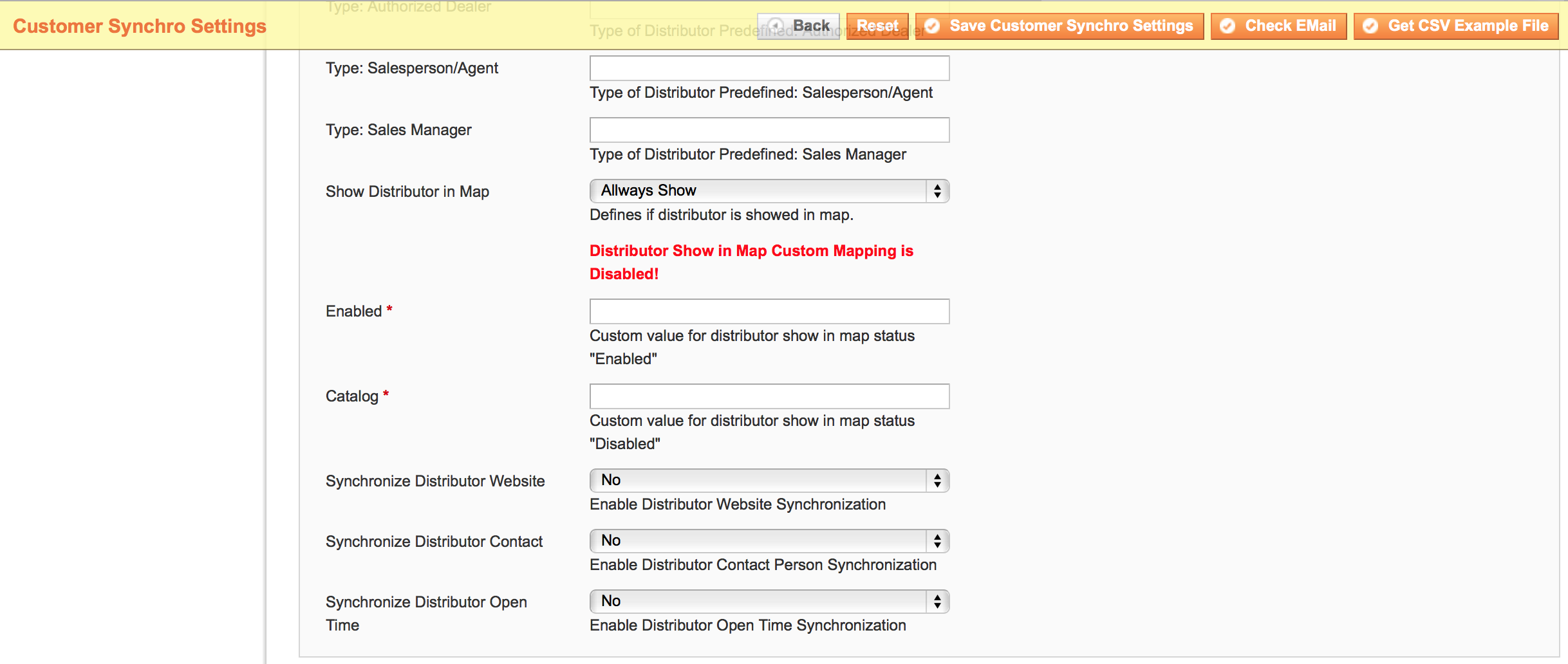The height and width of the screenshot is (664, 1568).
Task: Click the 'Catalog' field label
Action: 352,396
